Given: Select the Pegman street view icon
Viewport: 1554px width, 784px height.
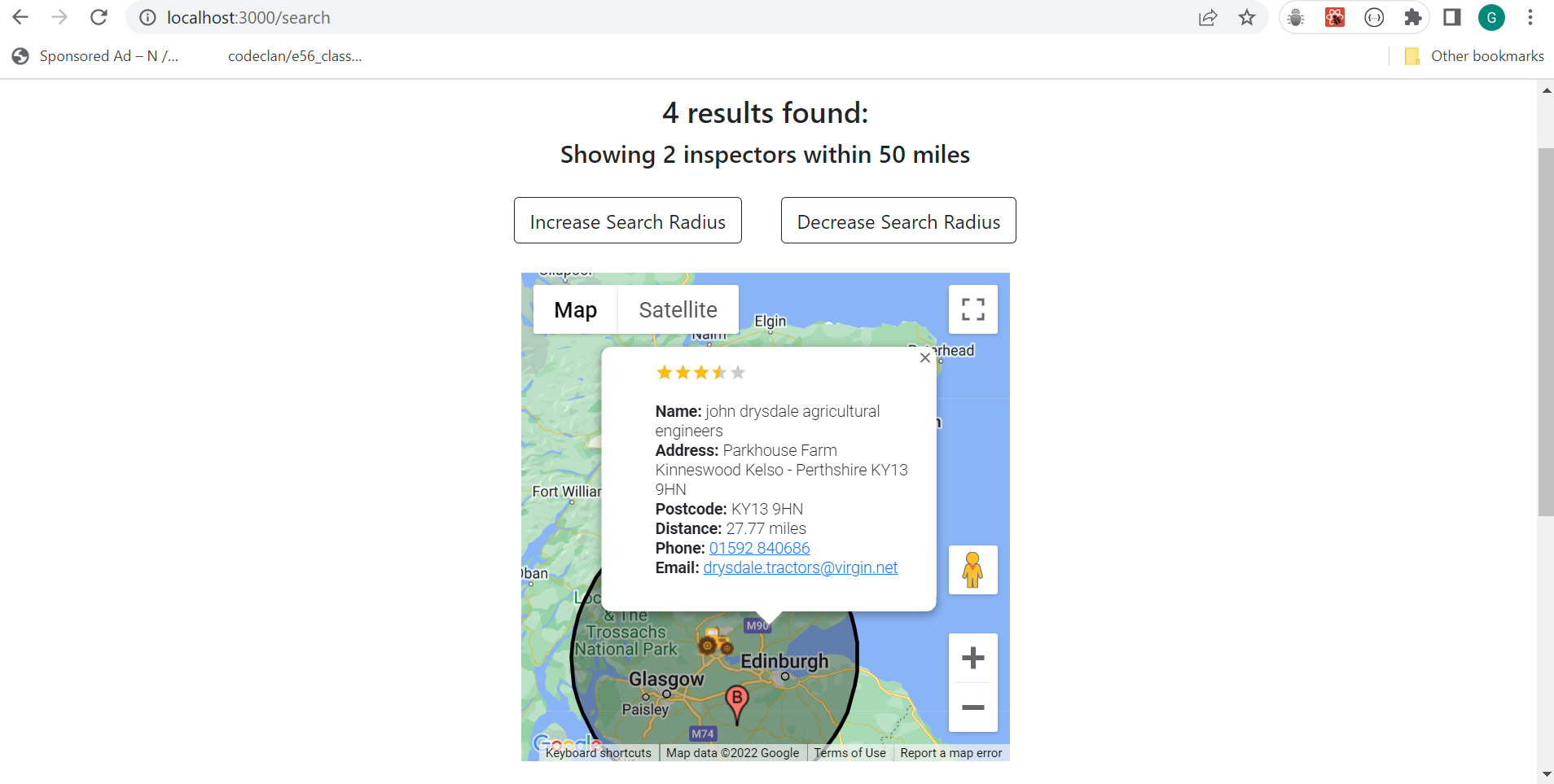Looking at the screenshot, I should click(973, 569).
